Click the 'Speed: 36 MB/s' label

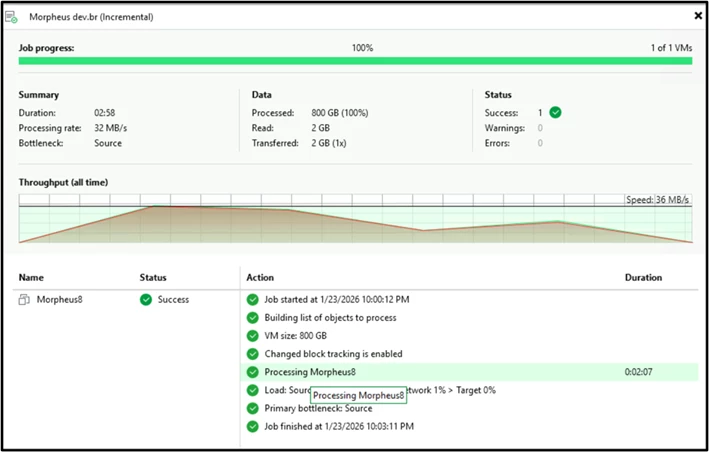[657, 200]
